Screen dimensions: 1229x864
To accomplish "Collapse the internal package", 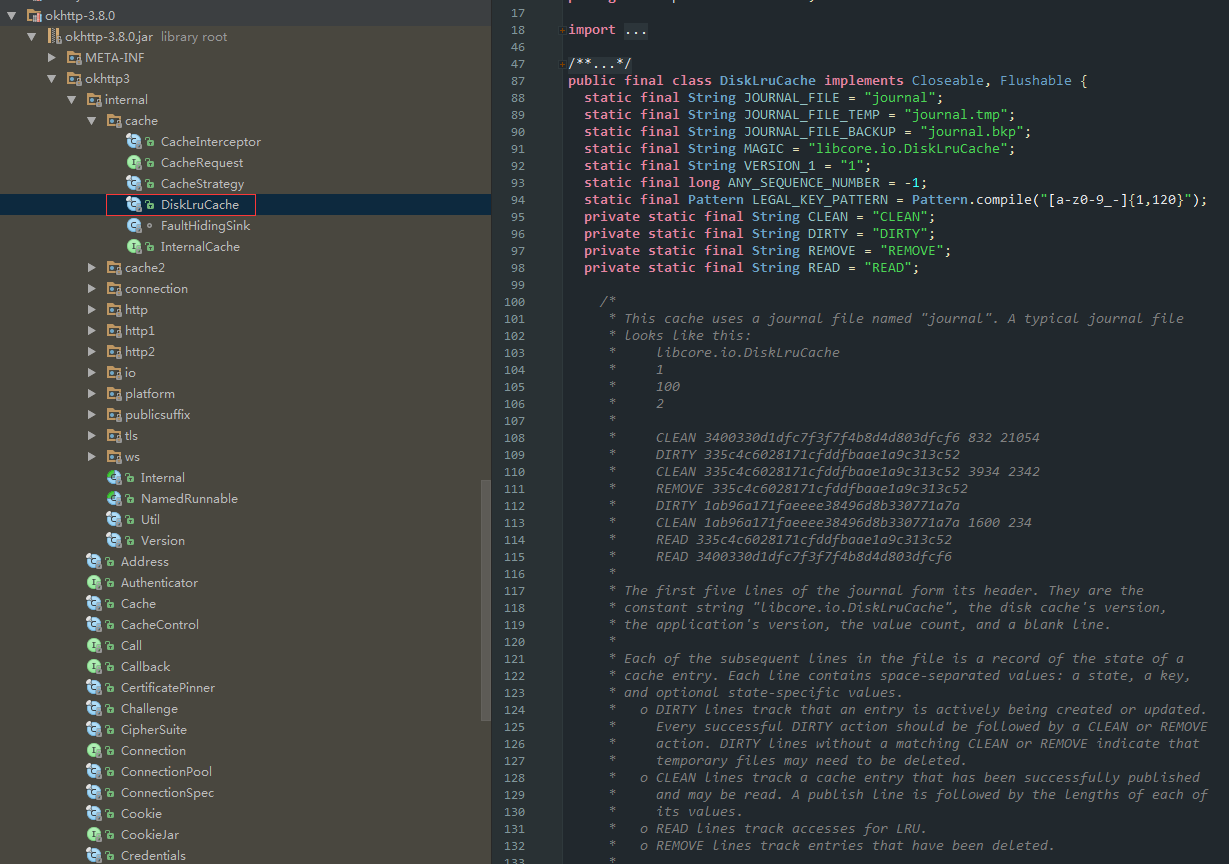I will (72, 100).
